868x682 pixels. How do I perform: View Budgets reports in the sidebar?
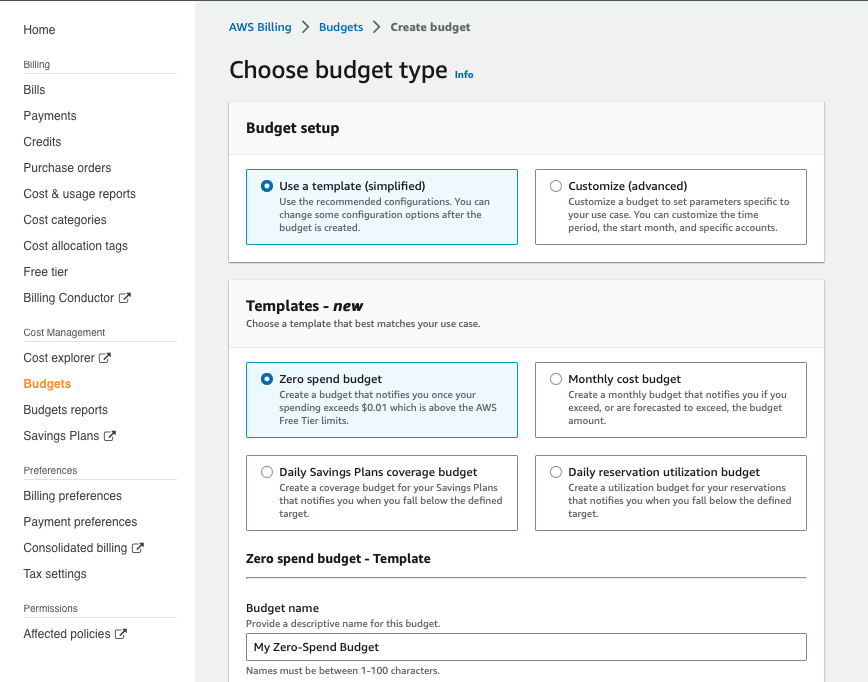click(66, 409)
